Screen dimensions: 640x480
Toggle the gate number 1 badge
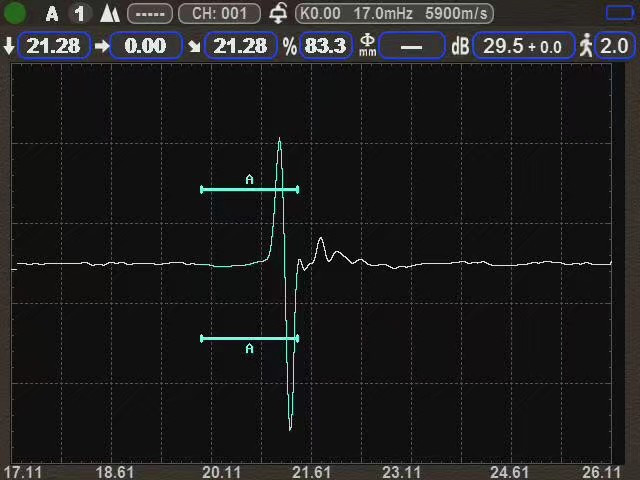(x=80, y=14)
